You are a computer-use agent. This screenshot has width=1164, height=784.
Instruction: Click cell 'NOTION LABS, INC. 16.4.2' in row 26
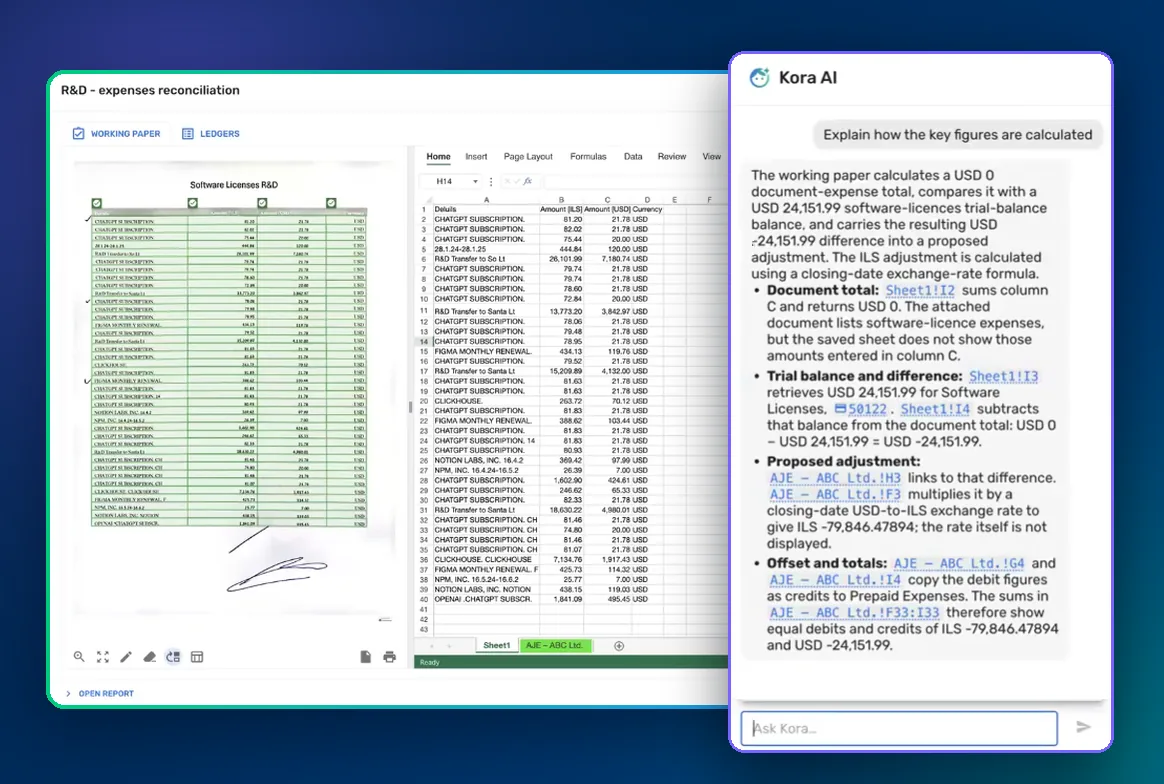coord(486,460)
